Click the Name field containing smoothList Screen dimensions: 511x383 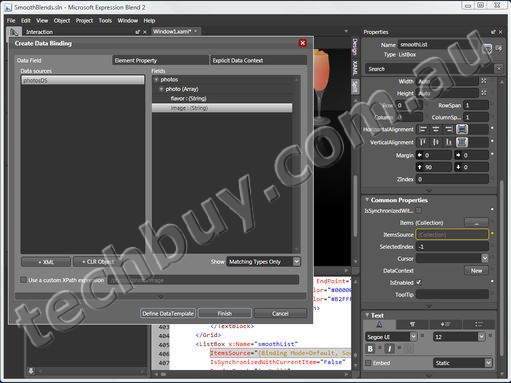click(439, 44)
